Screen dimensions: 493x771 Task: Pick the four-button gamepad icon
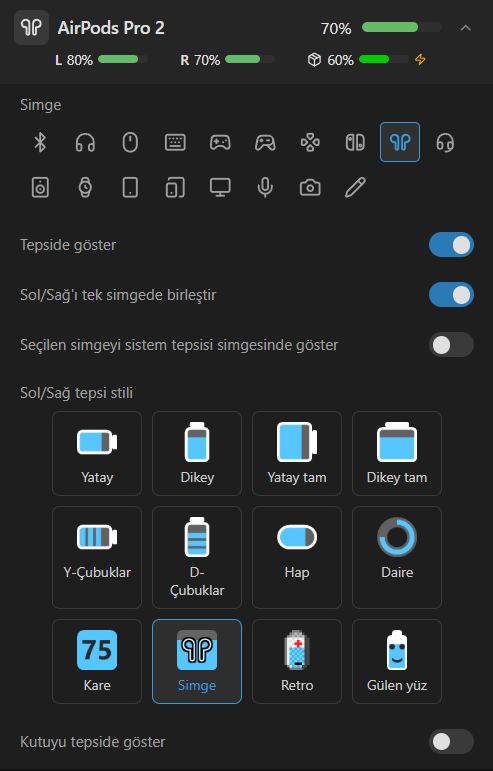(x=310, y=143)
